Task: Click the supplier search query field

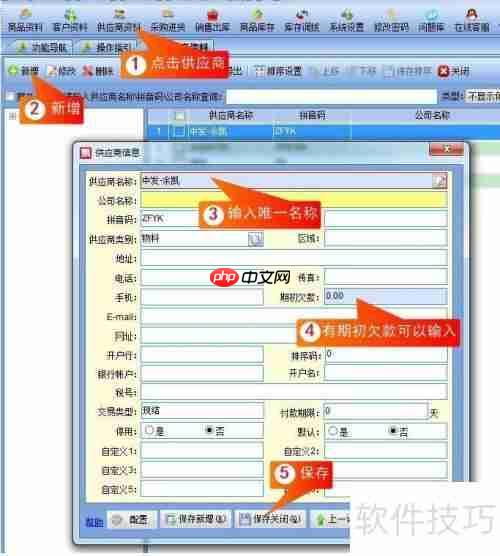Action: (332, 96)
